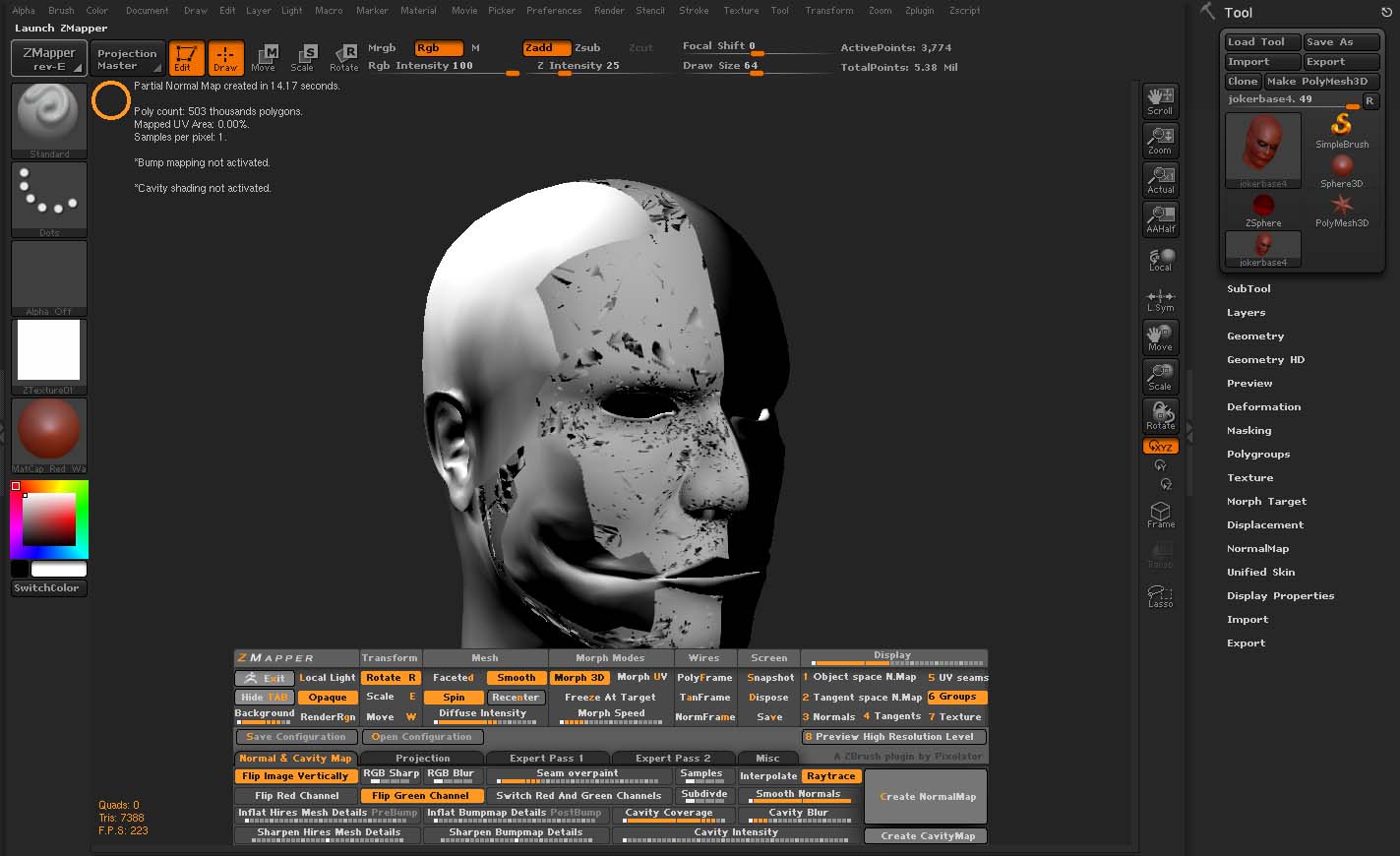This screenshot has height=856, width=1400.
Task: Open the MatCap Red Wax material
Action: click(x=49, y=435)
